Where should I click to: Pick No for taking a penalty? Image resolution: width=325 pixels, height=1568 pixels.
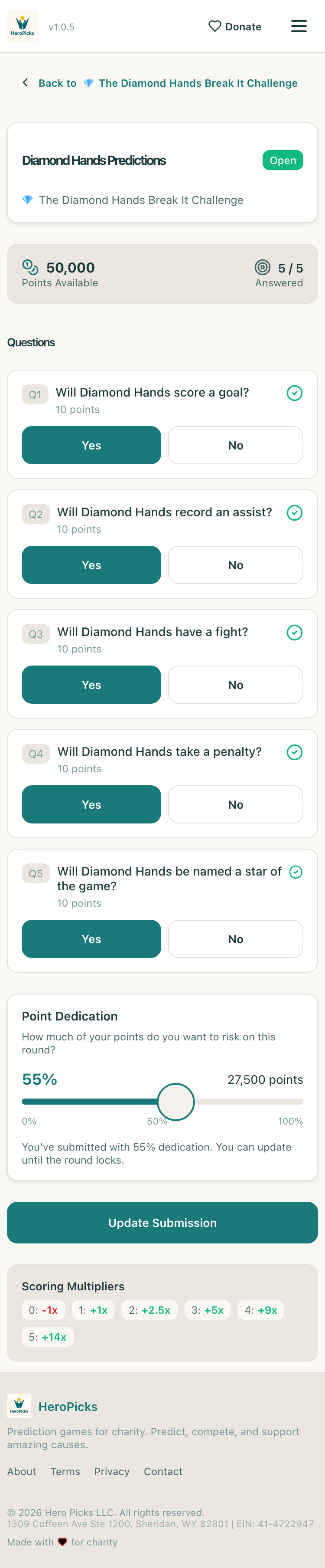click(x=235, y=805)
